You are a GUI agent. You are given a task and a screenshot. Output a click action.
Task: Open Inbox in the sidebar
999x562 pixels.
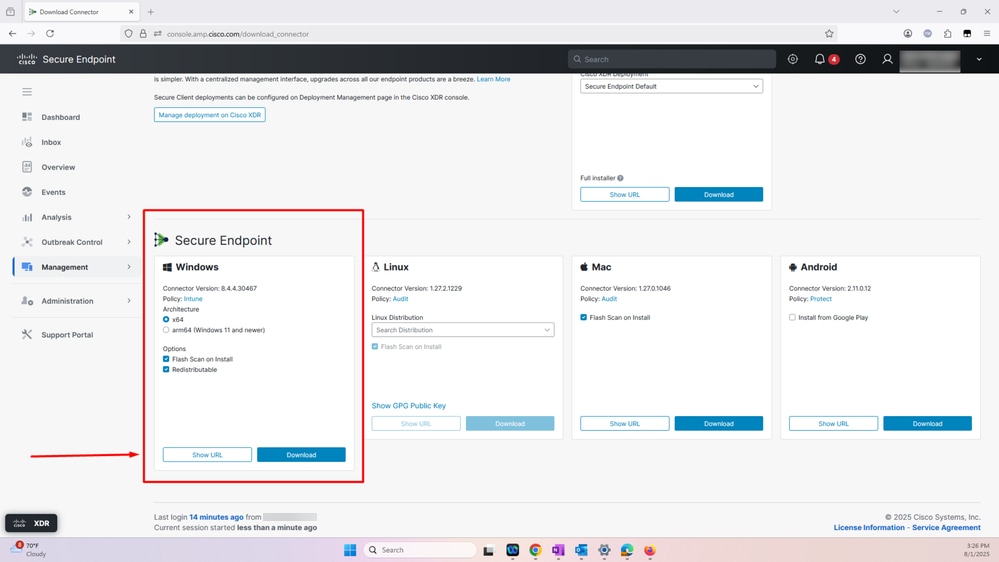[x=51, y=142]
